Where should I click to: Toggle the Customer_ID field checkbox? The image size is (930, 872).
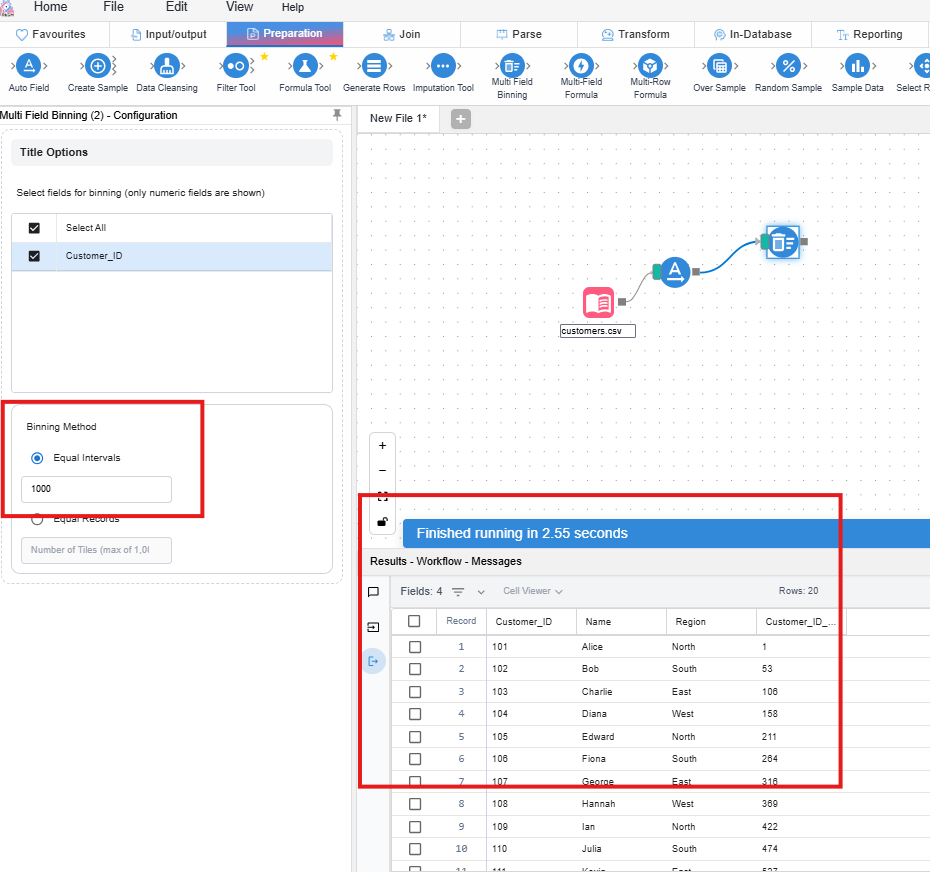coord(34,256)
